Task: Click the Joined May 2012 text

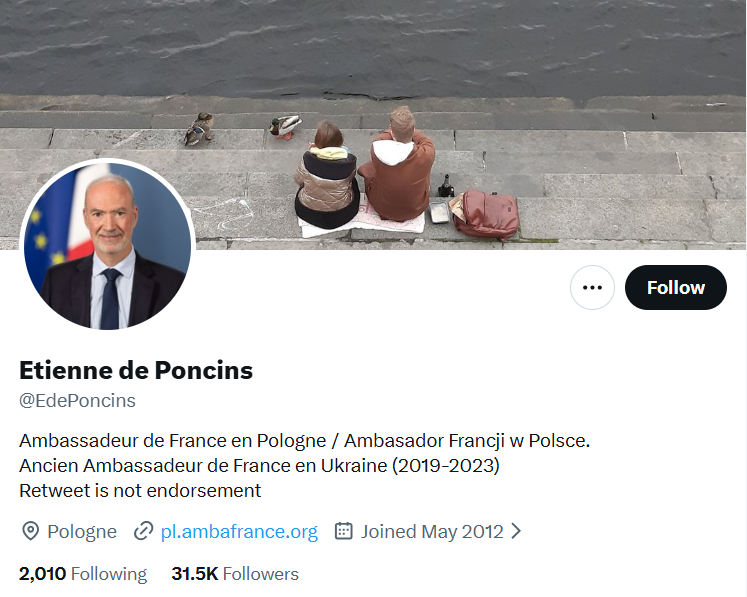Action: pos(432,531)
